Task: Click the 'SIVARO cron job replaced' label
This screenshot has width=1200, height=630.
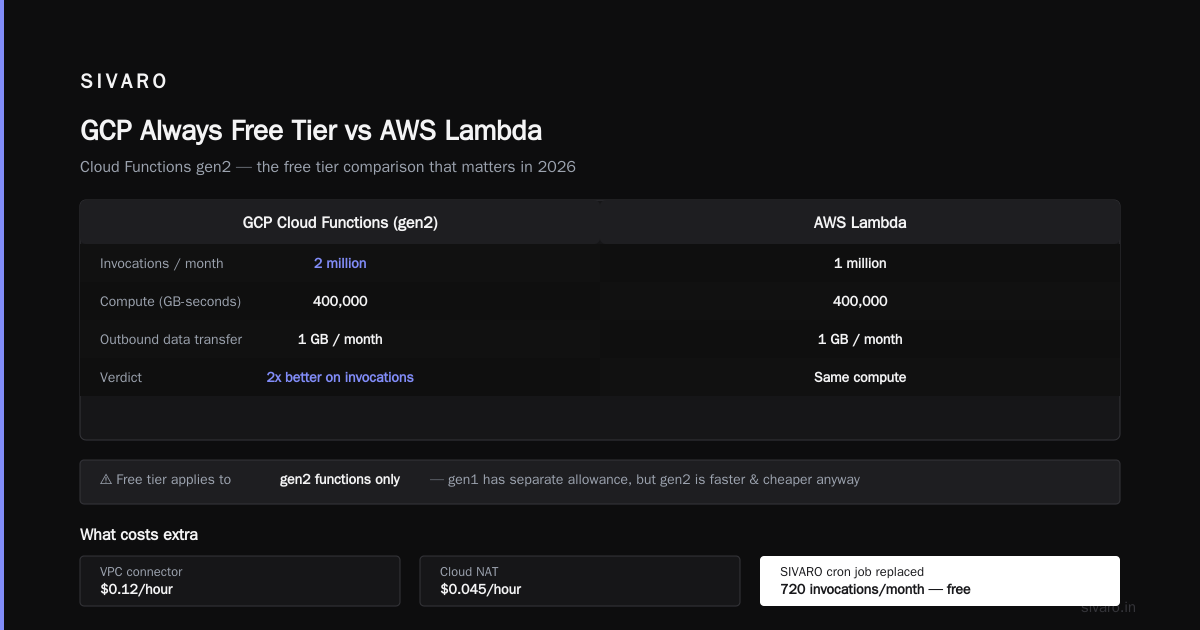Action: (852, 572)
